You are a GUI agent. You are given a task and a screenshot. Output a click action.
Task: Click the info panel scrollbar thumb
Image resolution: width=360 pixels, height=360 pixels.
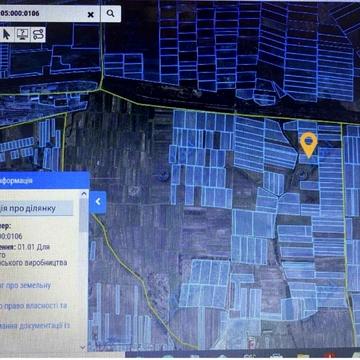pos(84,215)
